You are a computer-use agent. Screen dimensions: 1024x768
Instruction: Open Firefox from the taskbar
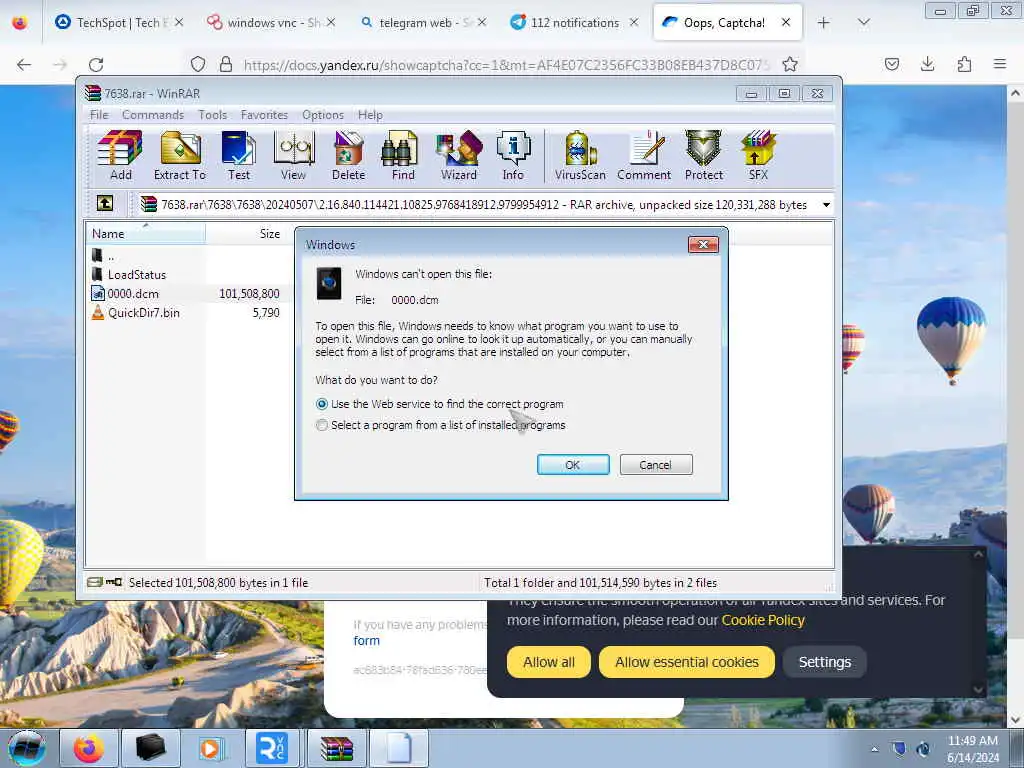coord(88,748)
